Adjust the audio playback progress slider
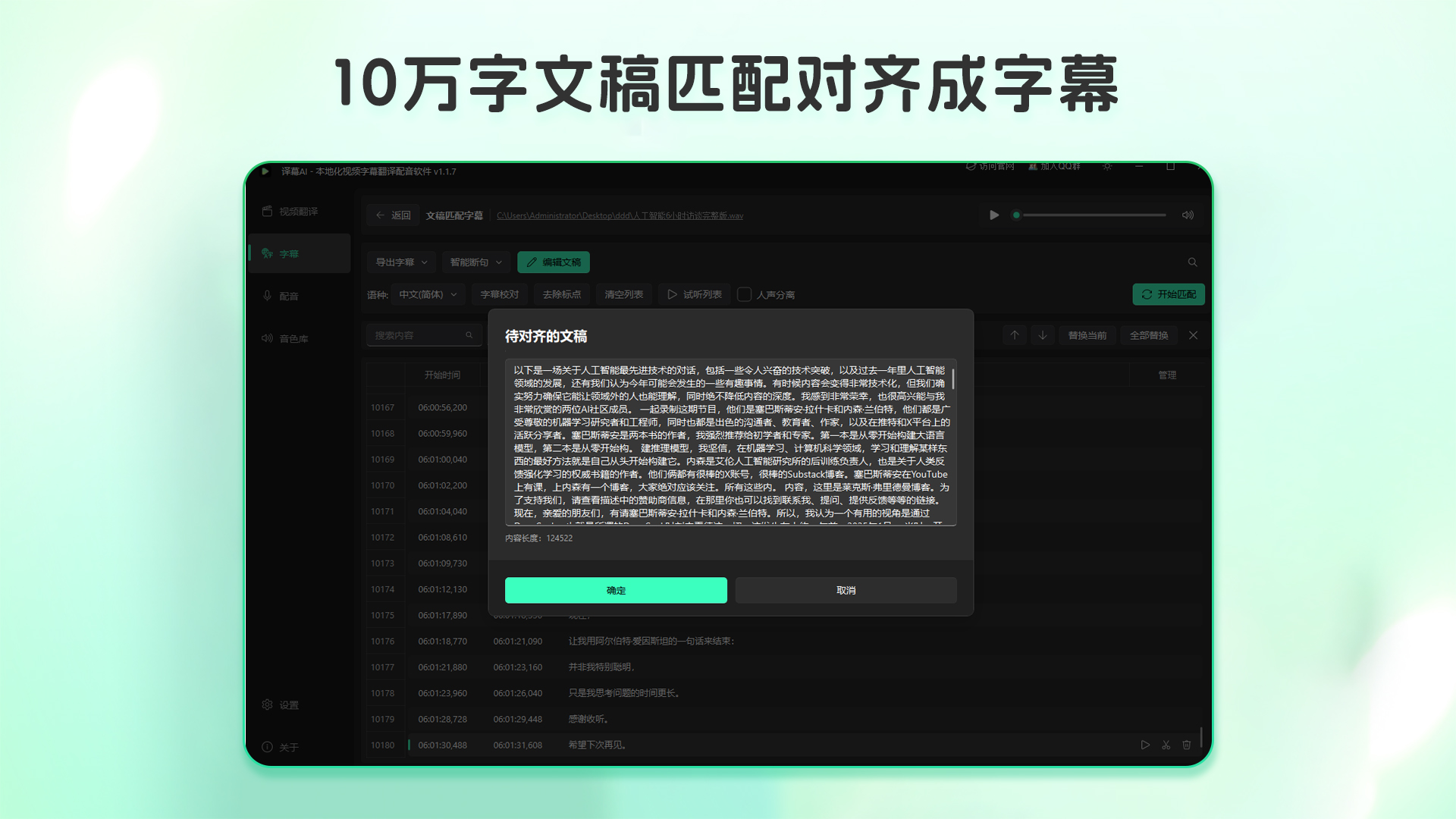 1090,215
